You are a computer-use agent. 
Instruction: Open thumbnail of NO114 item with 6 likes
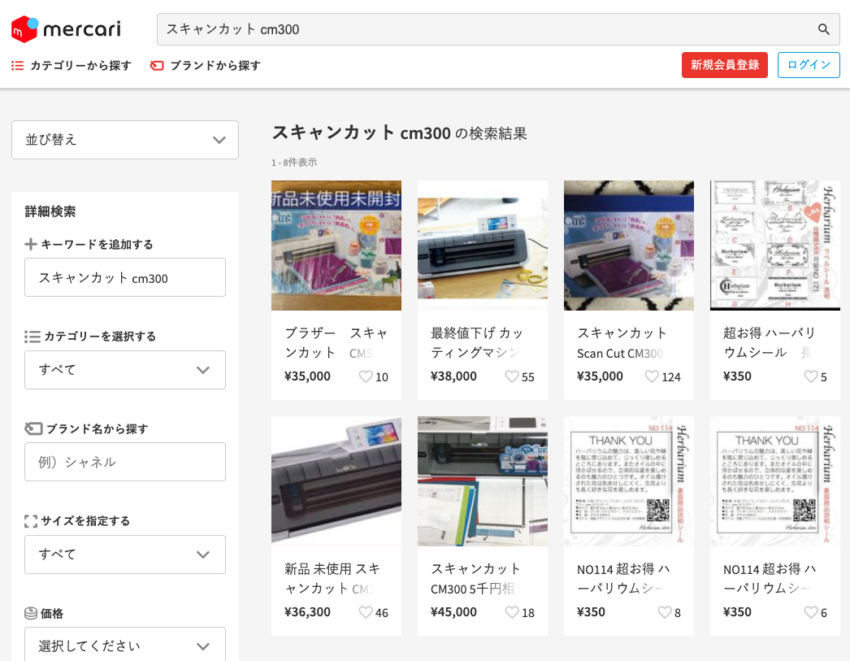[x=775, y=482]
